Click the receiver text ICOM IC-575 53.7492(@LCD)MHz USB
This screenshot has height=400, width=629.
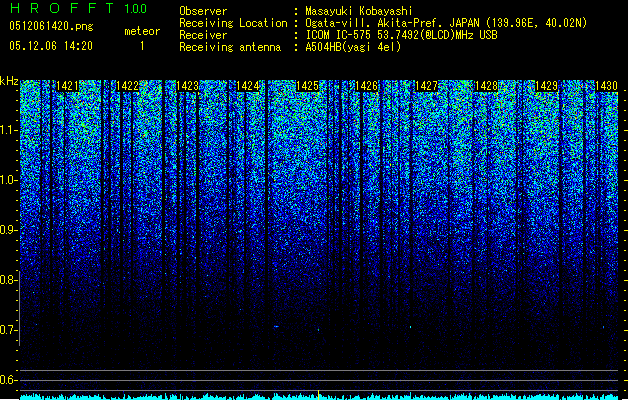[x=401, y=35]
